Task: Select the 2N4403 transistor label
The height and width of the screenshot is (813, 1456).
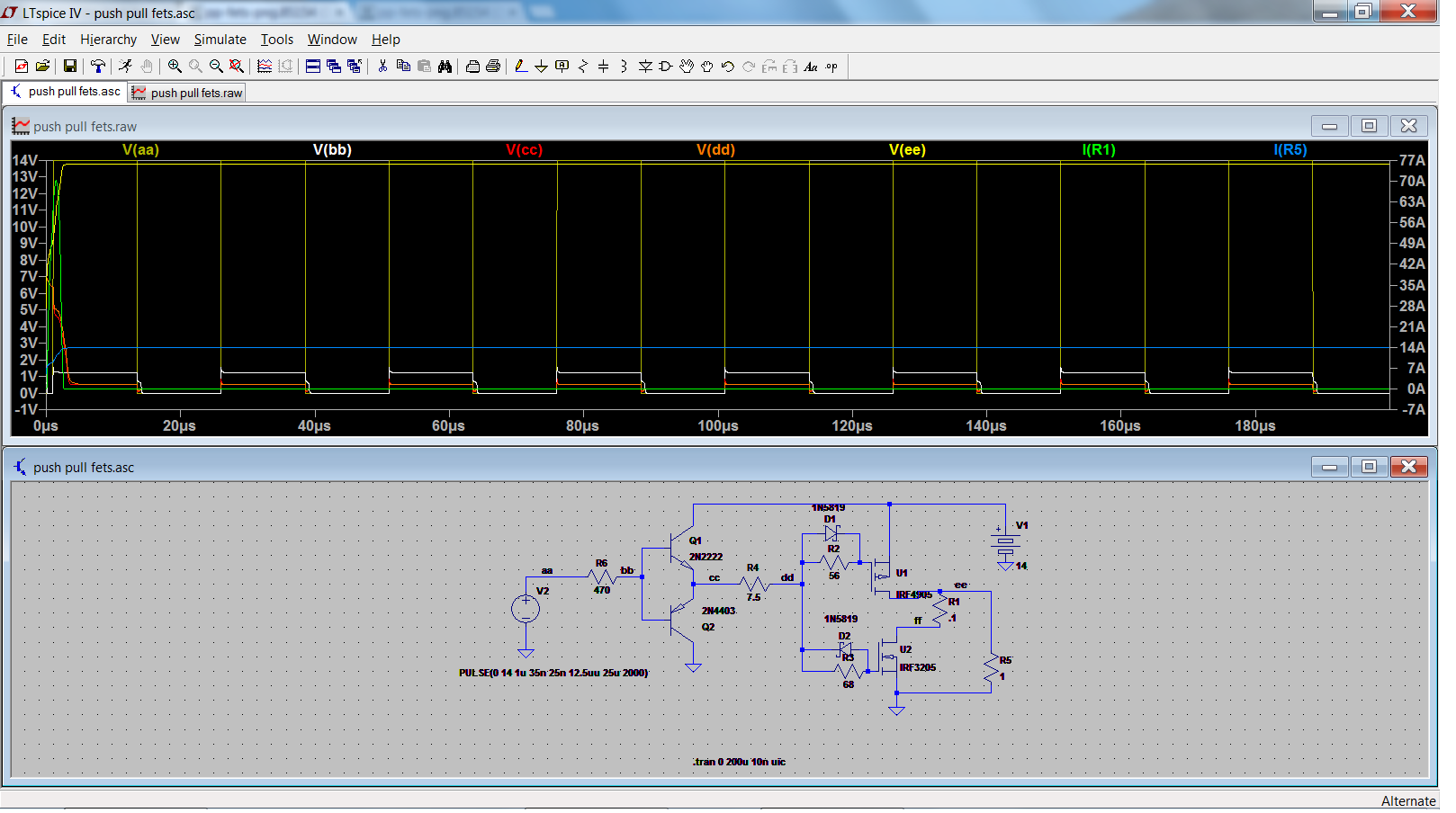Action: pyautogui.click(x=718, y=612)
